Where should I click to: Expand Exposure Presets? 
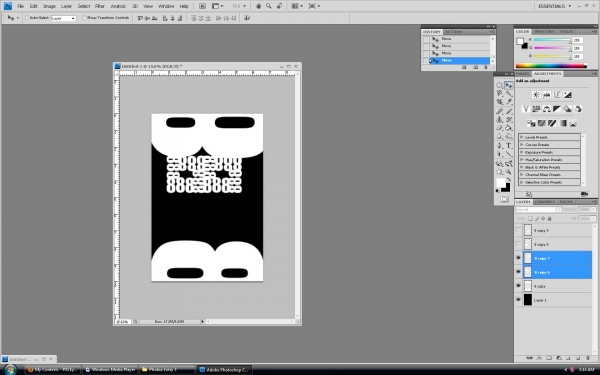tap(521, 152)
